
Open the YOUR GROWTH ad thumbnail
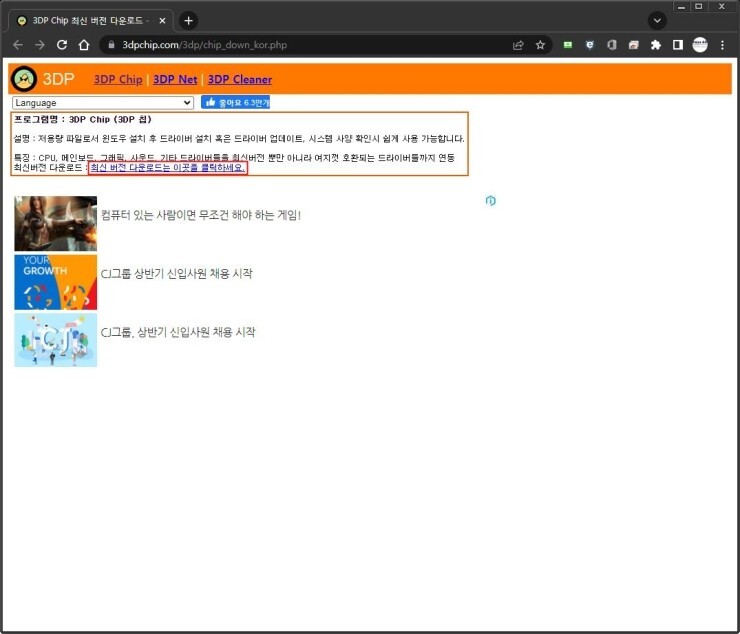point(56,282)
